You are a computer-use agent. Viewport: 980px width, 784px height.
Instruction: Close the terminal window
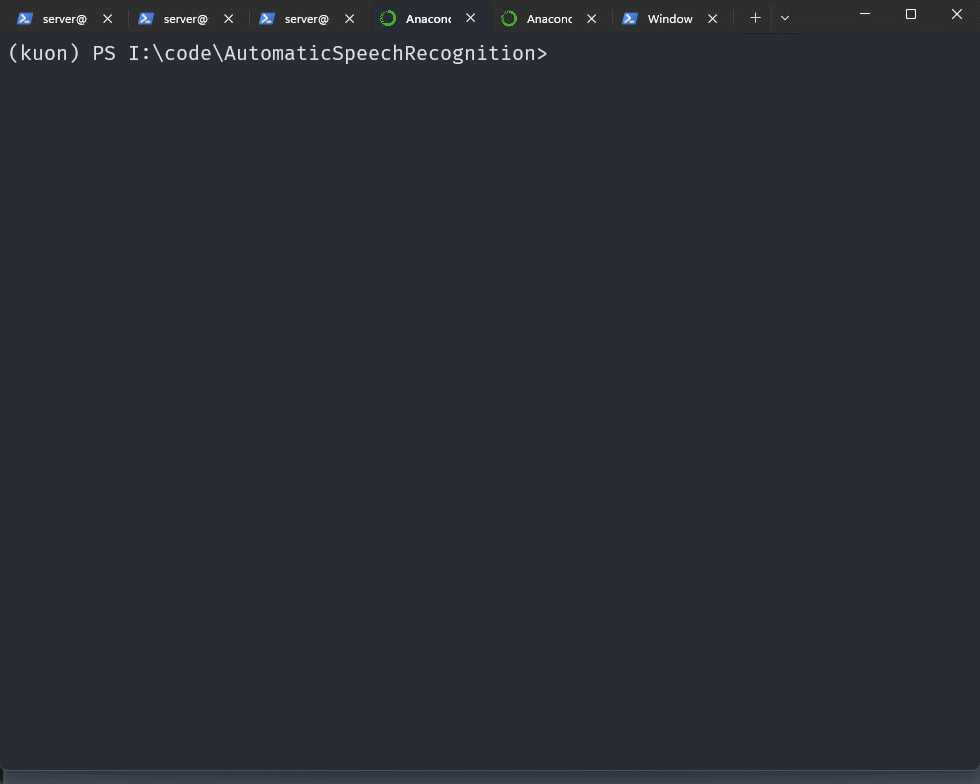click(x=957, y=14)
